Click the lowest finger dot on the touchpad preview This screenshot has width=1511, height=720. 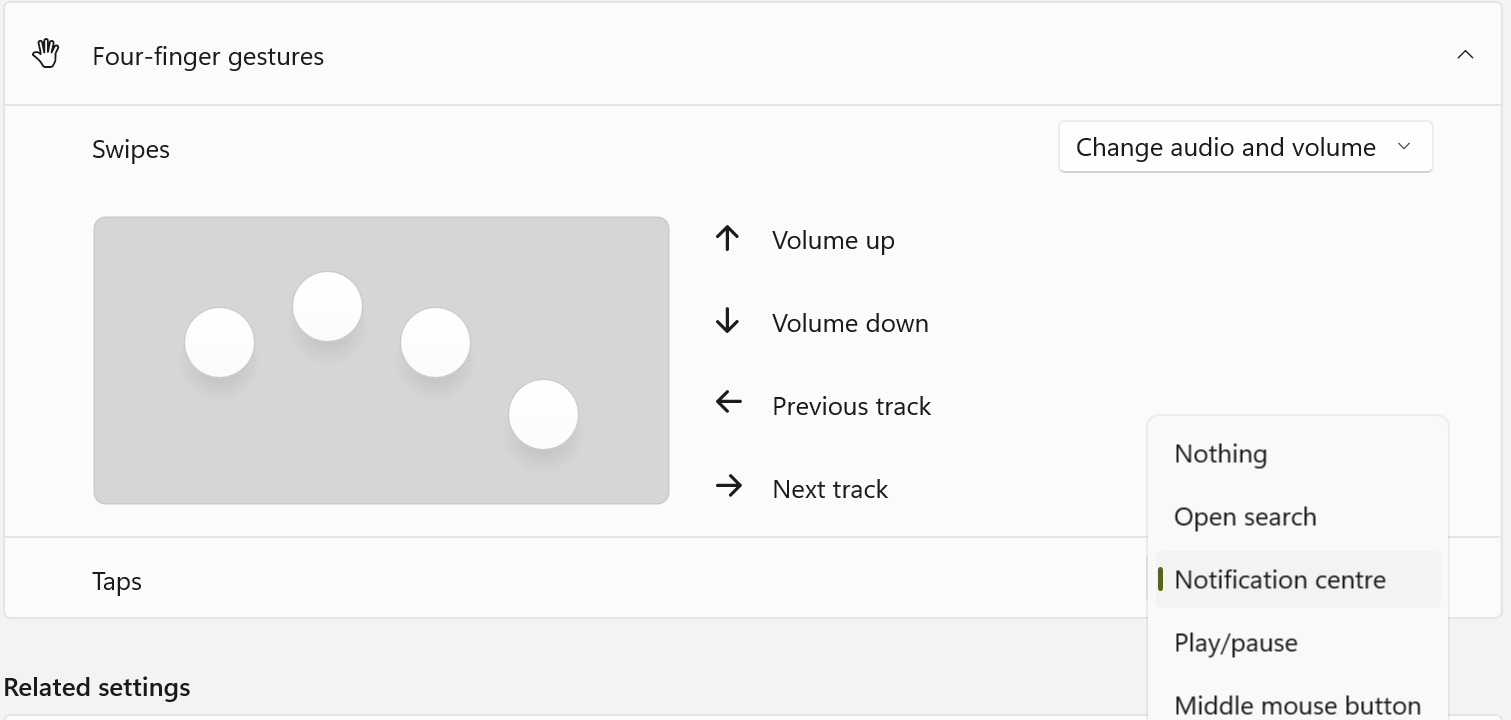543,414
